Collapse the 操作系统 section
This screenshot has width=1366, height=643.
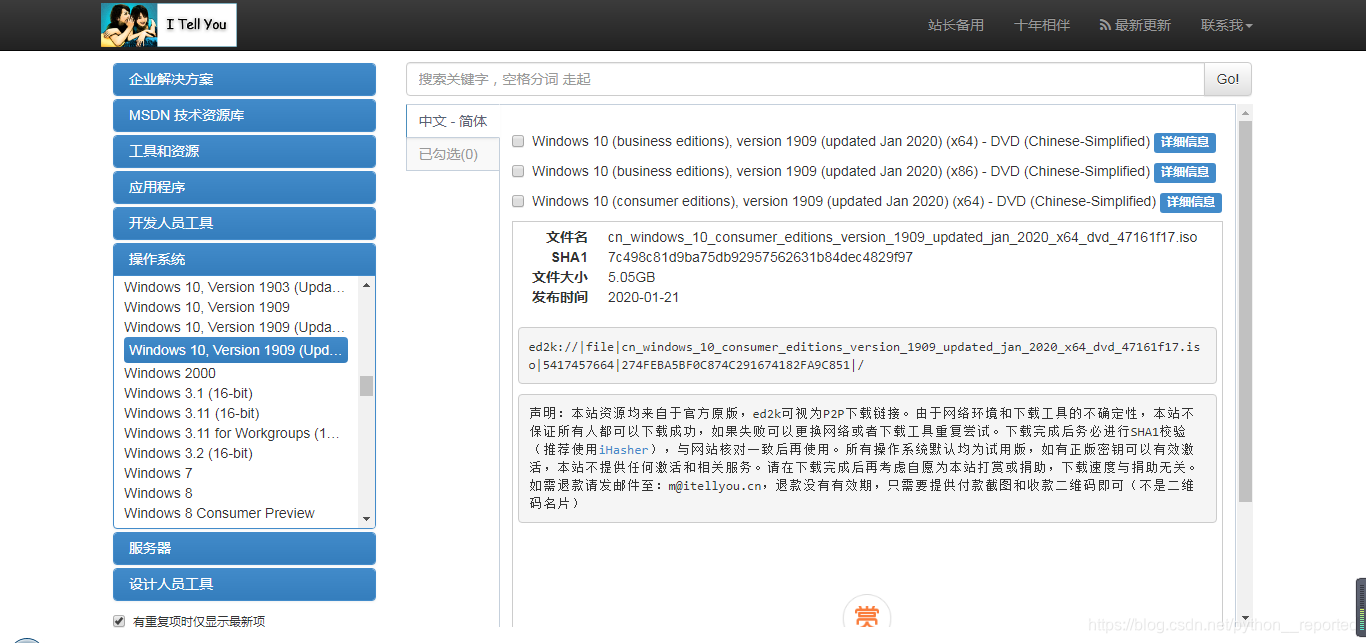click(x=244, y=259)
